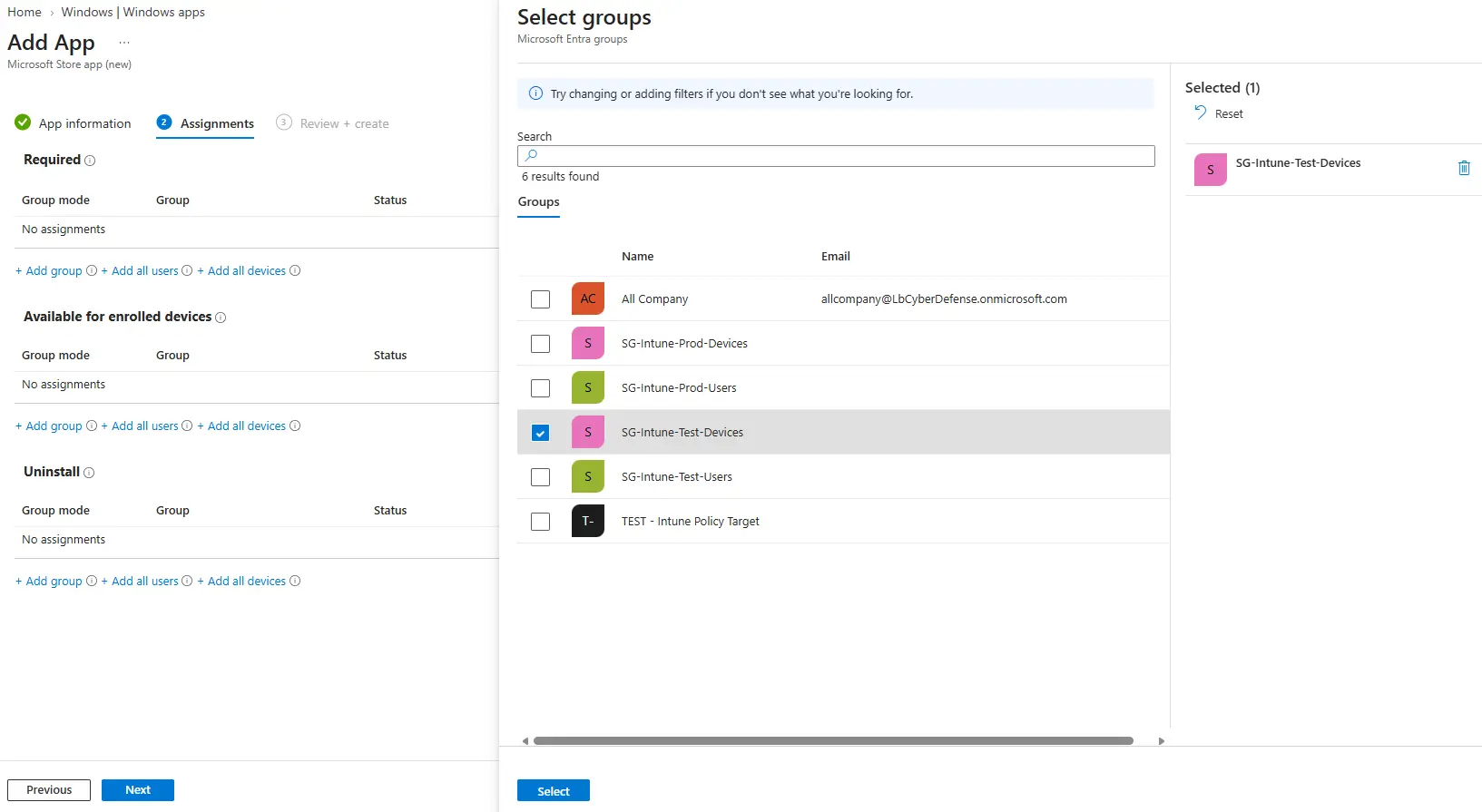Click the info icon beside the Required heading
Image resolution: width=1482 pixels, height=812 pixels.
90,161
